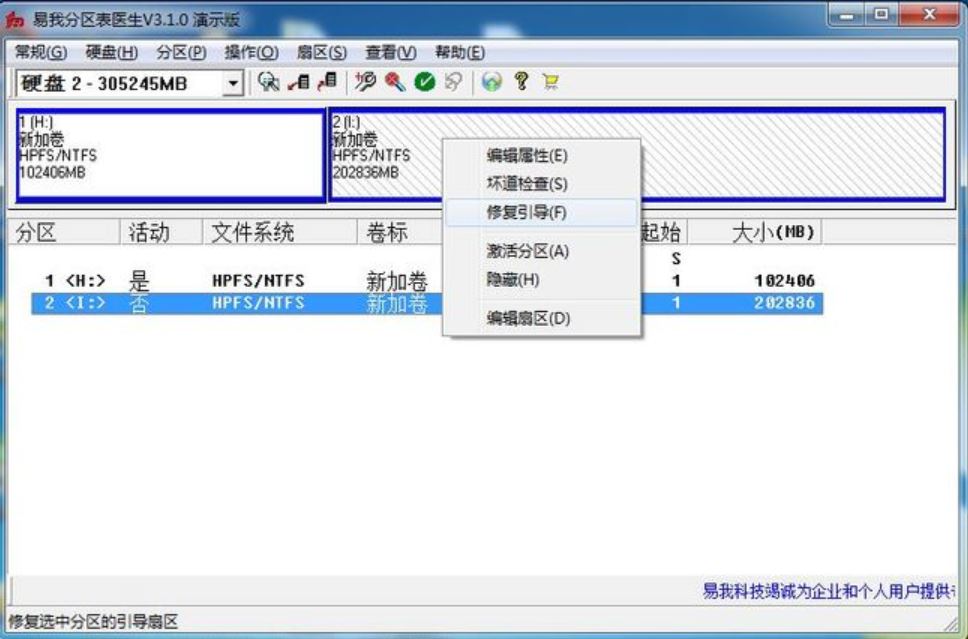This screenshot has width=968, height=639.
Task: Open the 查看(V) menu
Action: [391, 52]
